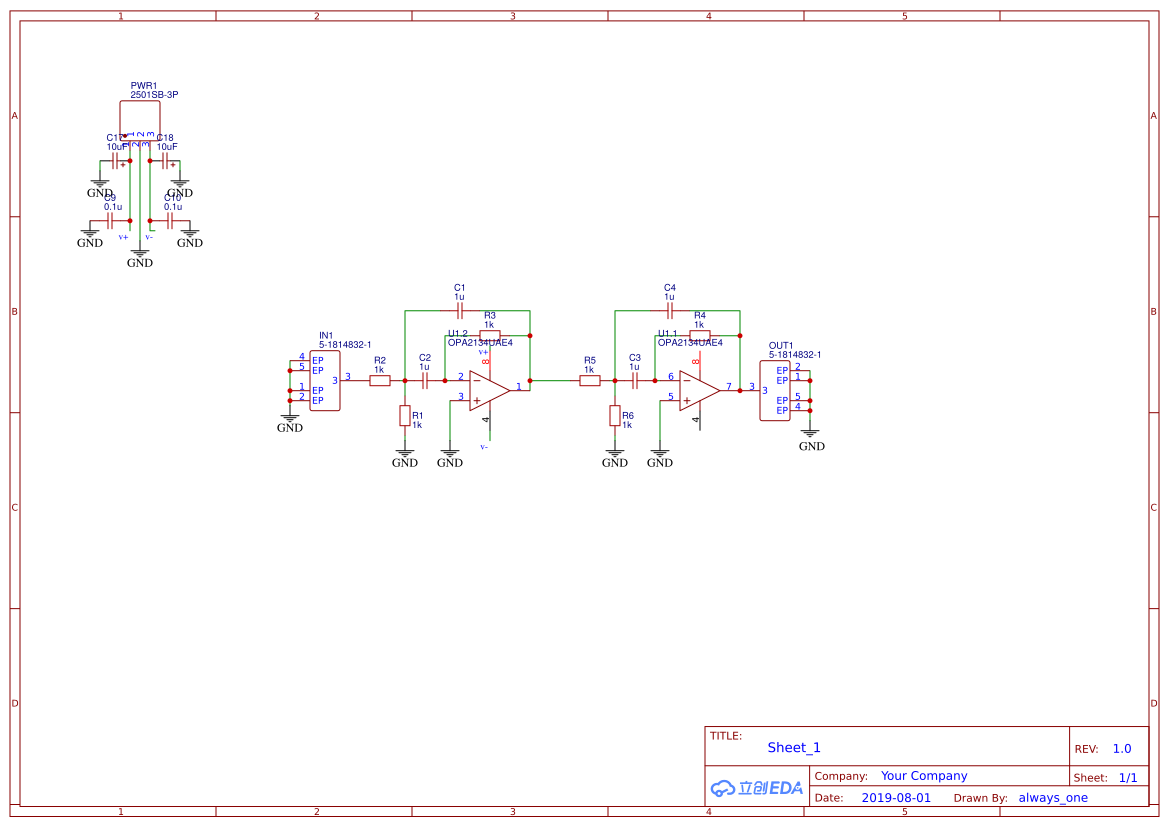Select the R3 resistor symbol
Image resolution: width=1169 pixels, height=827 pixels.
[490, 336]
